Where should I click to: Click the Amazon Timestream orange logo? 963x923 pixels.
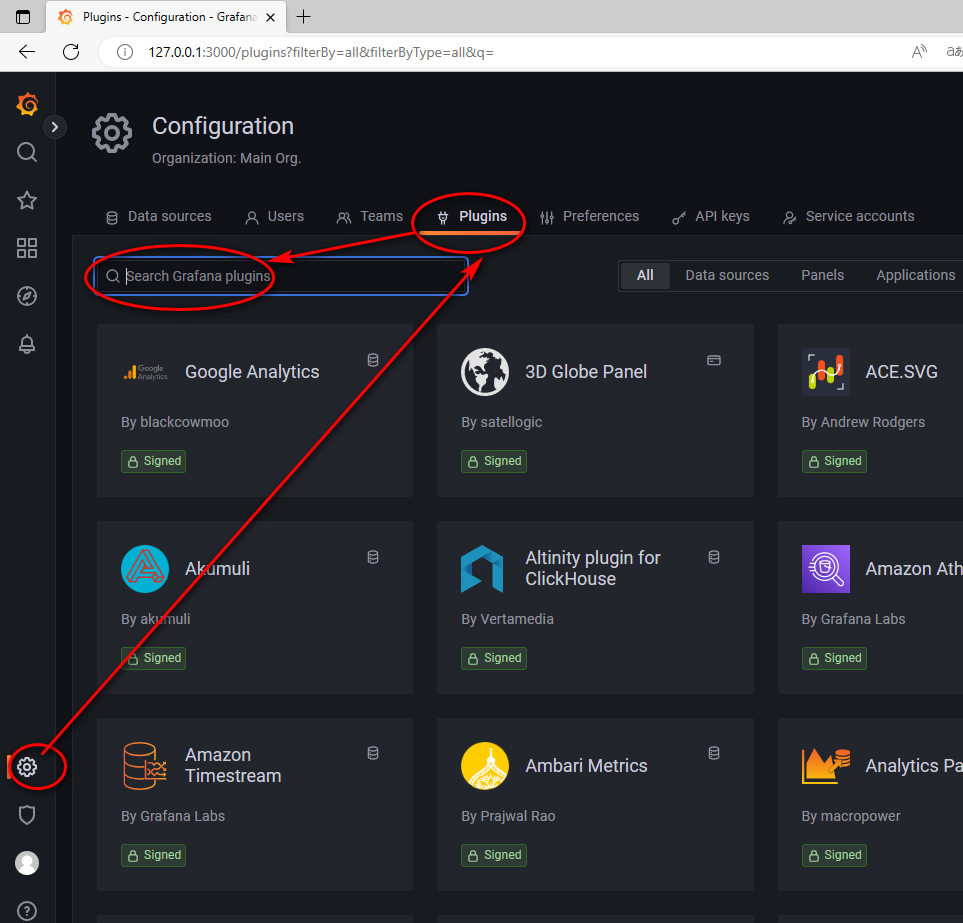(x=145, y=766)
